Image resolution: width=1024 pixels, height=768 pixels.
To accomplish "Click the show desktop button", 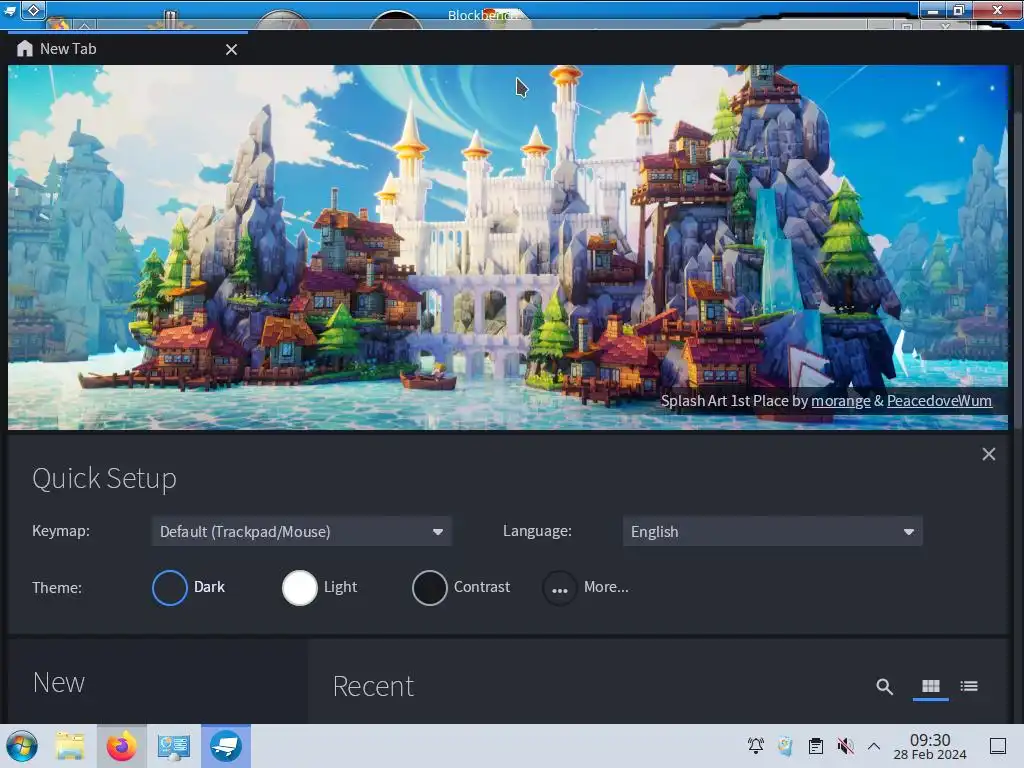I will pyautogui.click(x=998, y=746).
